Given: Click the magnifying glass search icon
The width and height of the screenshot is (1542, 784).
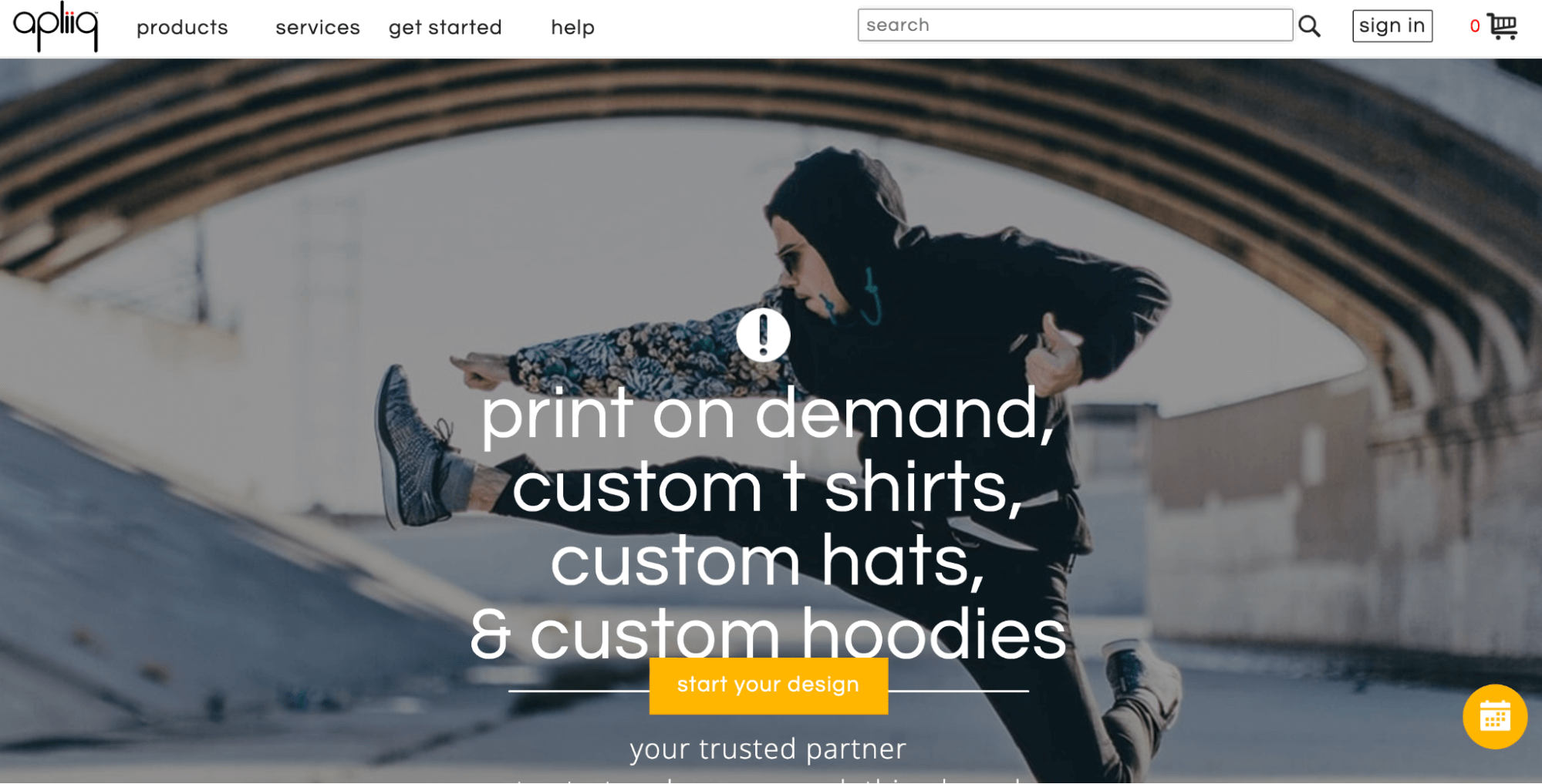Looking at the screenshot, I should click(x=1309, y=26).
